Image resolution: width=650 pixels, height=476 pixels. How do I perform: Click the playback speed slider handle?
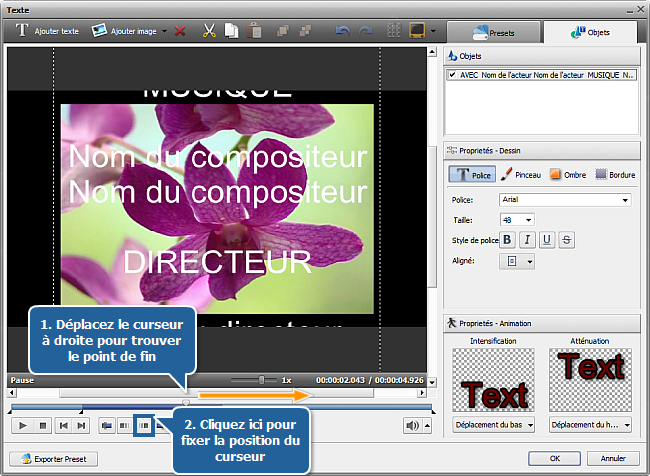pyautogui.click(x=262, y=380)
